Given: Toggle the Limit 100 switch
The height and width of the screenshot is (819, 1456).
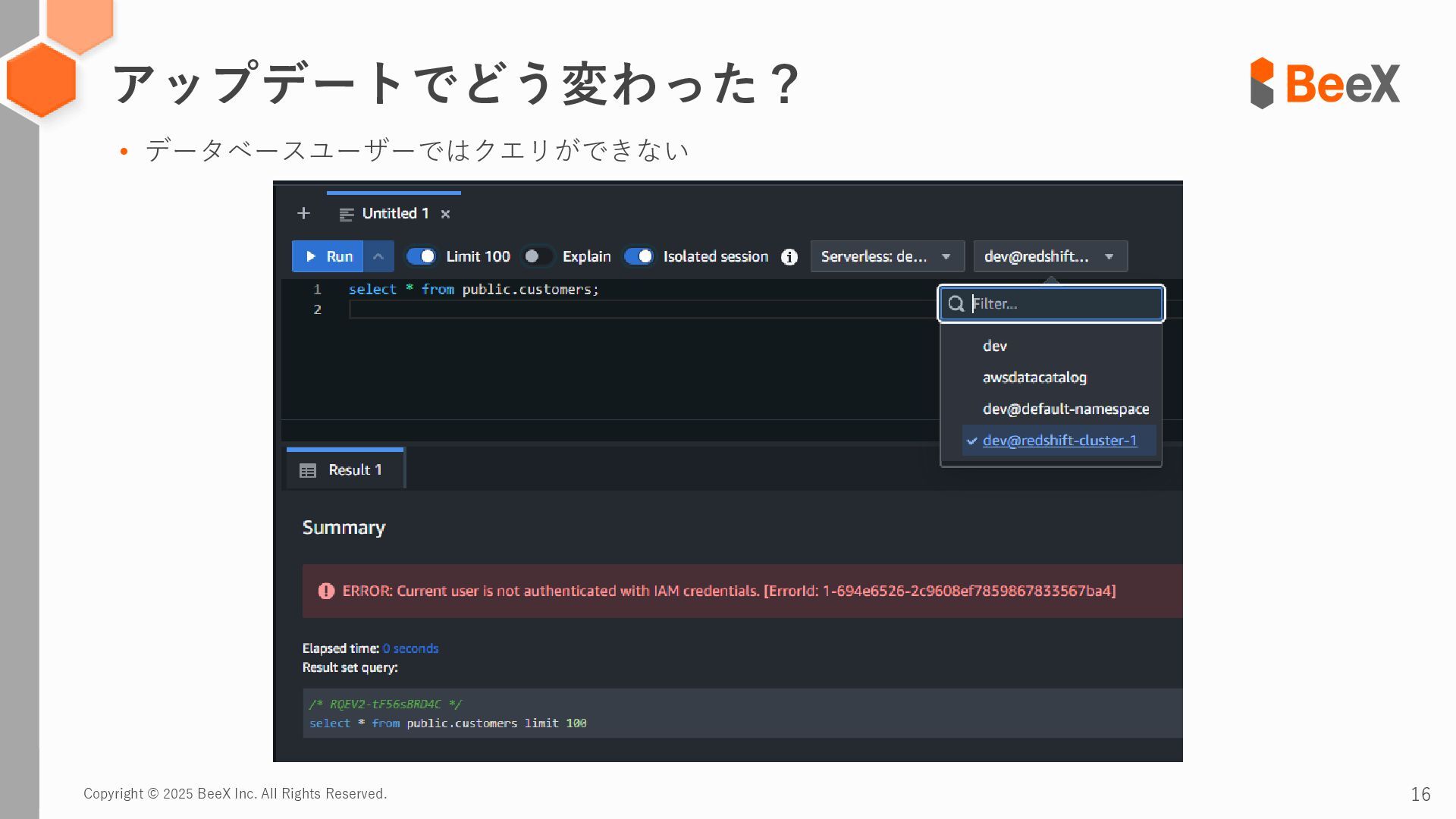Looking at the screenshot, I should pyautogui.click(x=421, y=257).
